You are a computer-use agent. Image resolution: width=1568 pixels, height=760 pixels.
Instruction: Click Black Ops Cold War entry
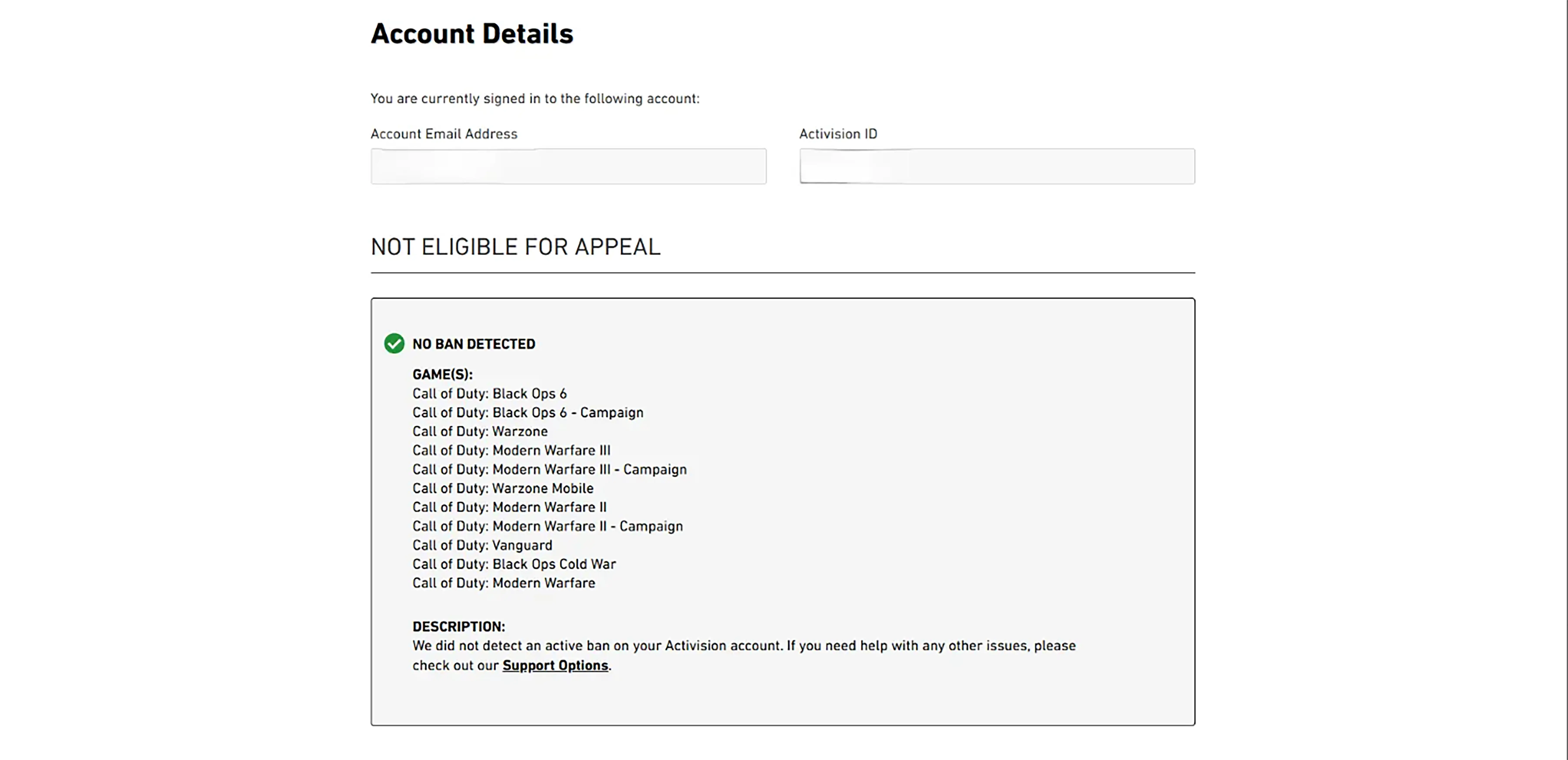(x=514, y=564)
